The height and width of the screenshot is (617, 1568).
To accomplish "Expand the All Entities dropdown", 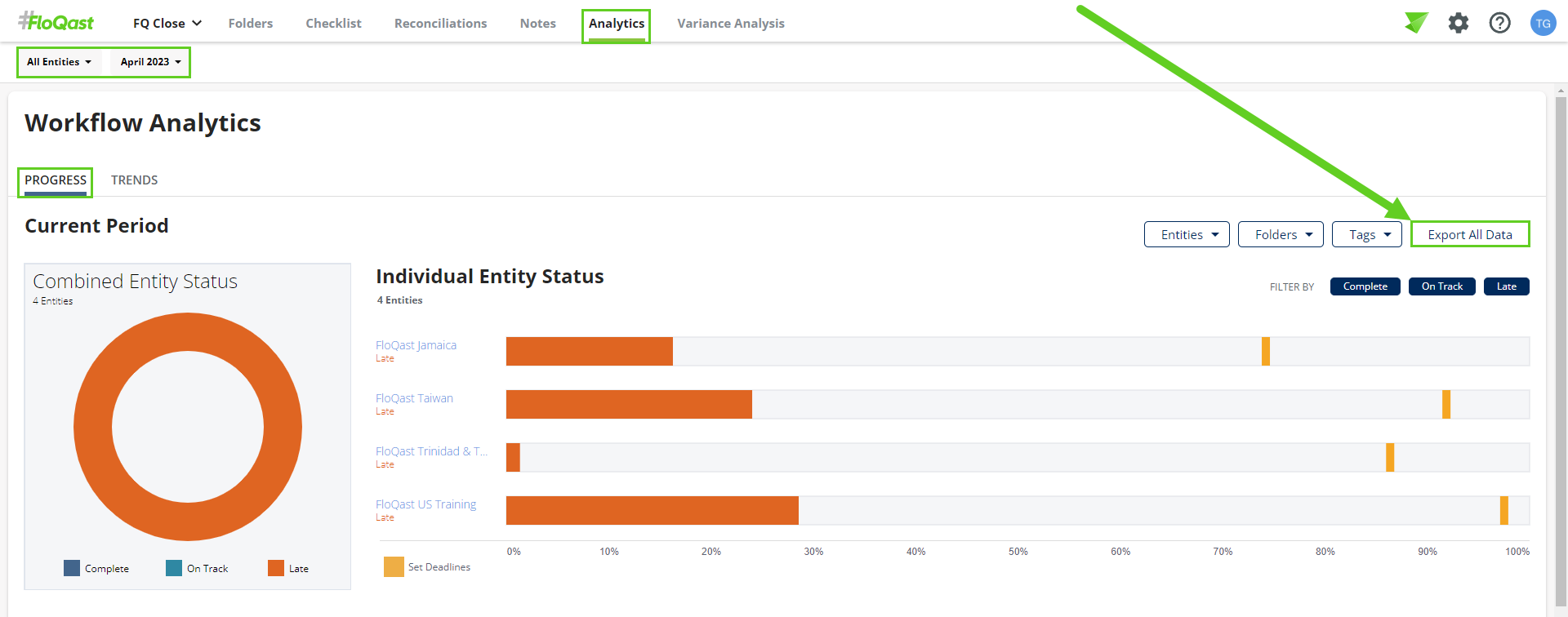I will (x=59, y=62).
